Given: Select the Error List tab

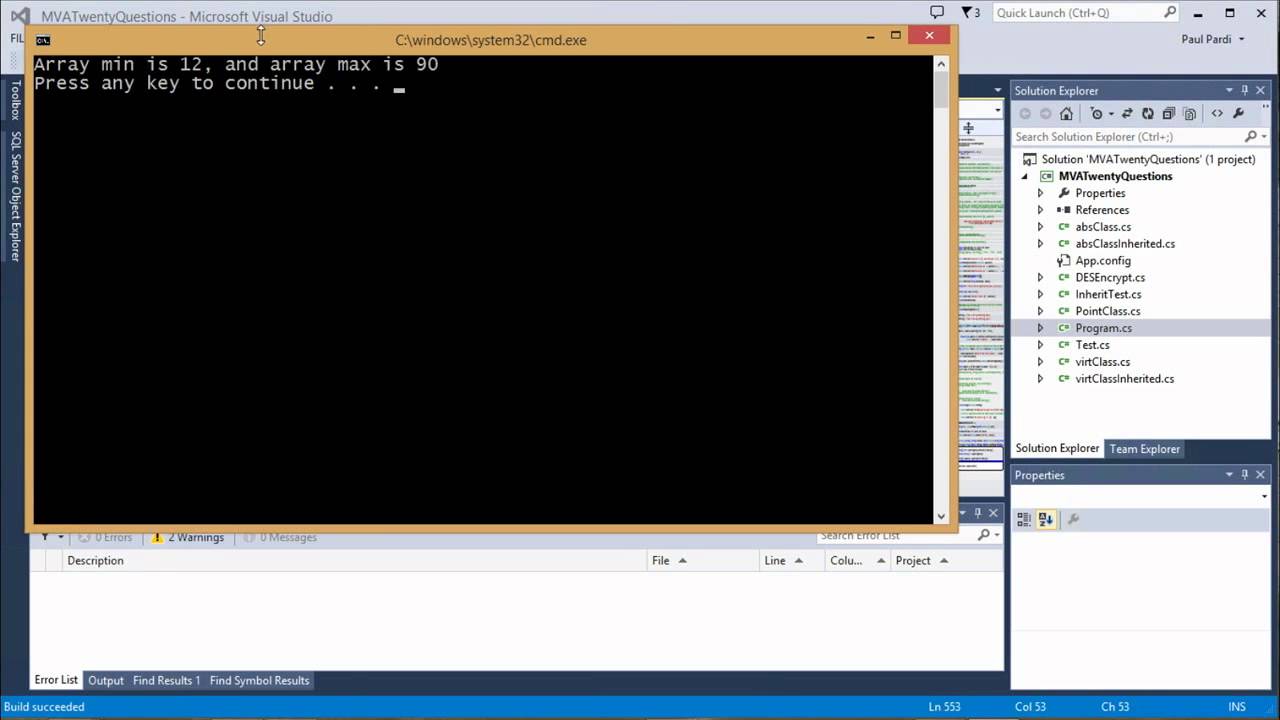Looking at the screenshot, I should (x=56, y=679).
